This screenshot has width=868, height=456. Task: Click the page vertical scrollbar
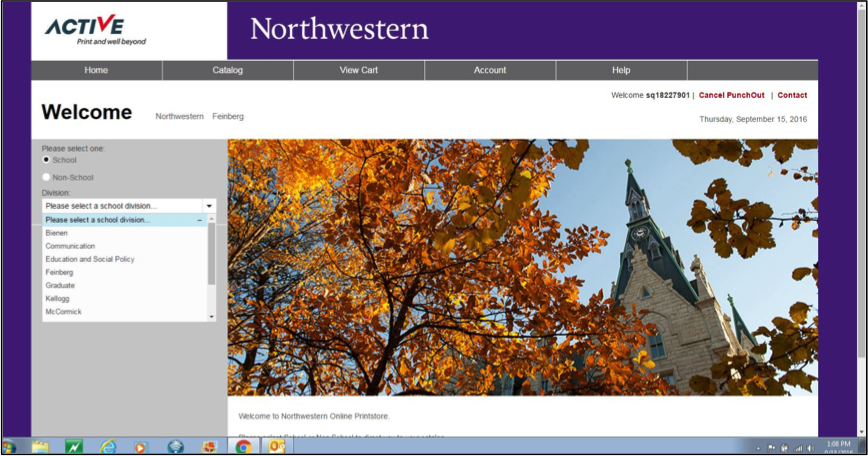point(861,183)
